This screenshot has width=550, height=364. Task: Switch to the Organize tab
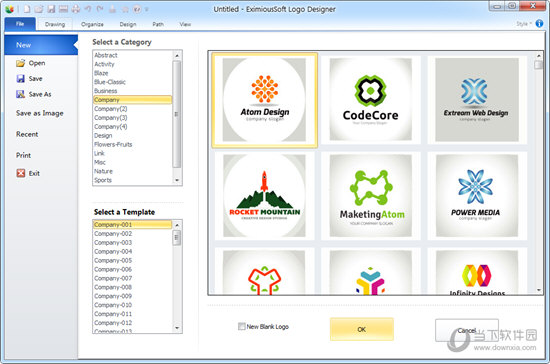click(x=92, y=24)
